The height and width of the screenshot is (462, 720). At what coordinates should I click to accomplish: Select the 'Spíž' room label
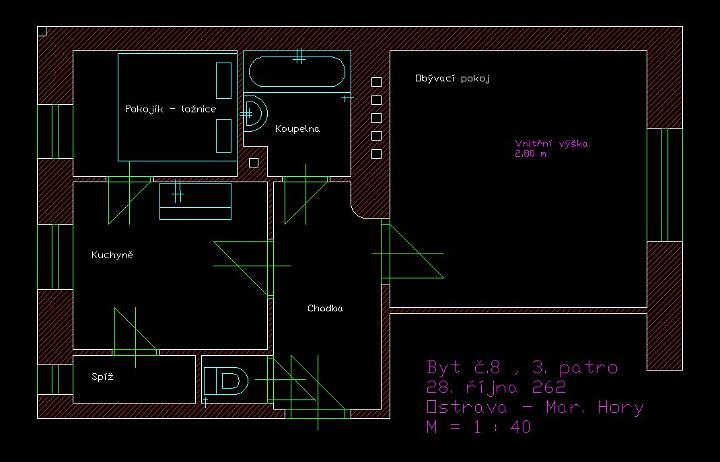102,377
